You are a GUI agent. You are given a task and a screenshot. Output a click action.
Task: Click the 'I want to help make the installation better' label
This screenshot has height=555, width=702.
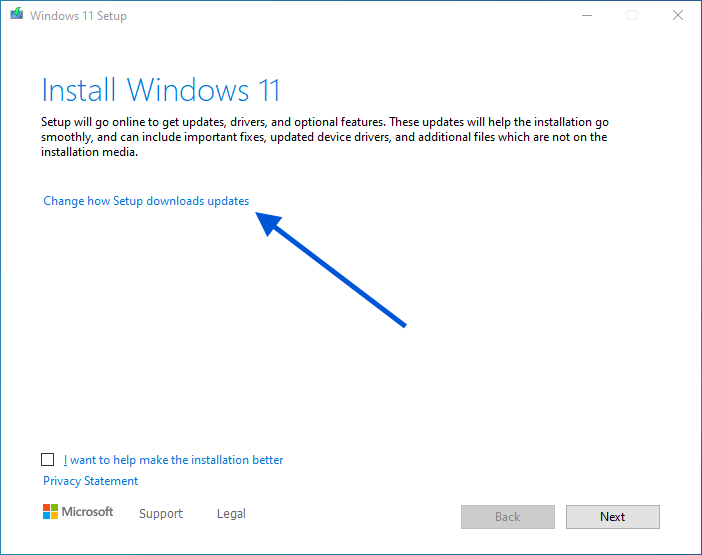[173, 460]
